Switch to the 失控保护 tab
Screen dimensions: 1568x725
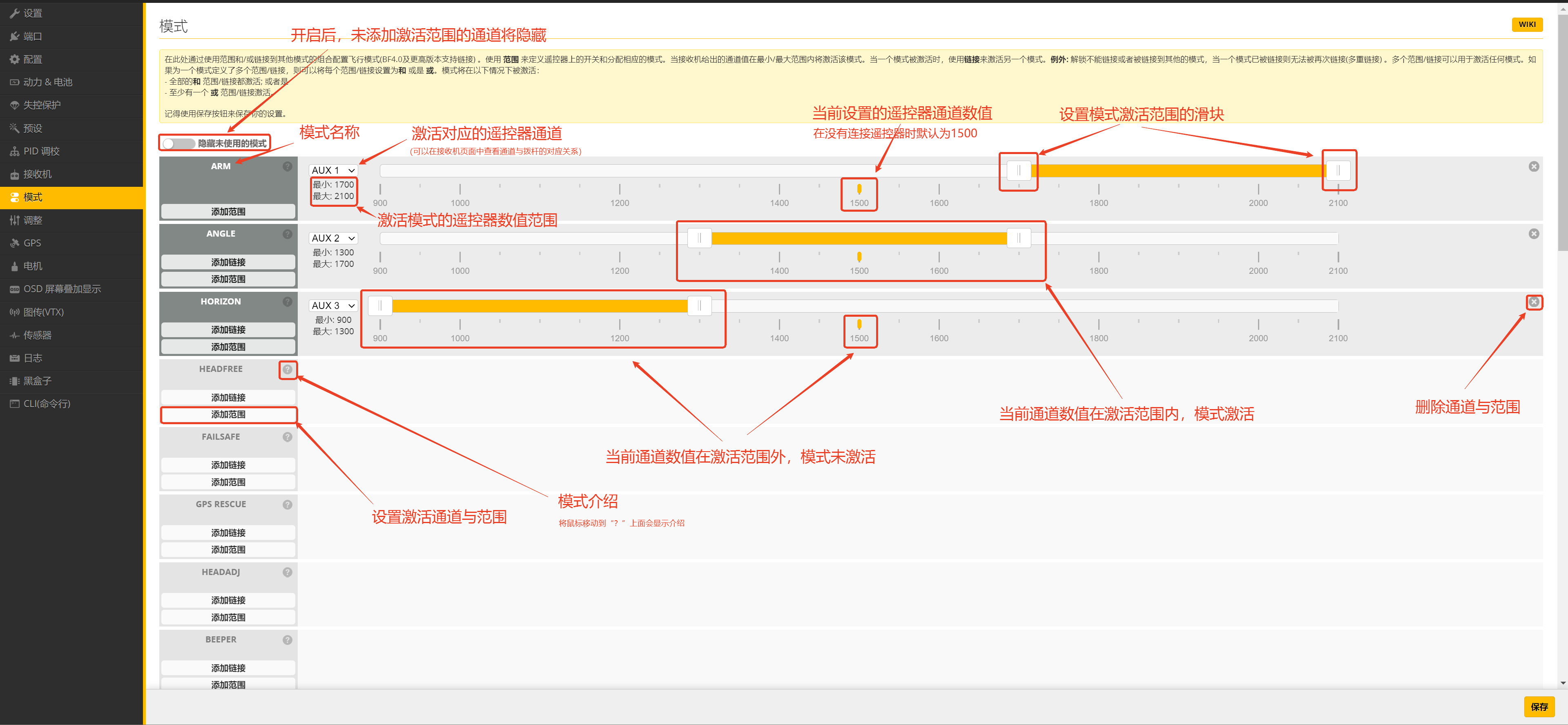click(72, 105)
